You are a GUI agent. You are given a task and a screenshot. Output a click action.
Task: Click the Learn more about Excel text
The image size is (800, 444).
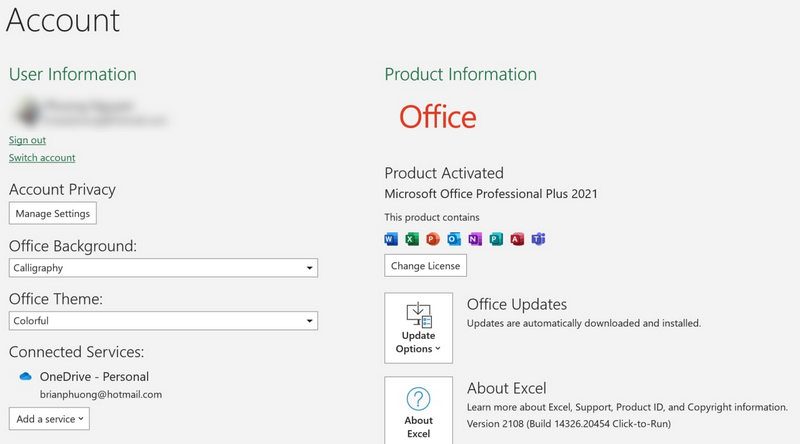[x=627, y=407]
